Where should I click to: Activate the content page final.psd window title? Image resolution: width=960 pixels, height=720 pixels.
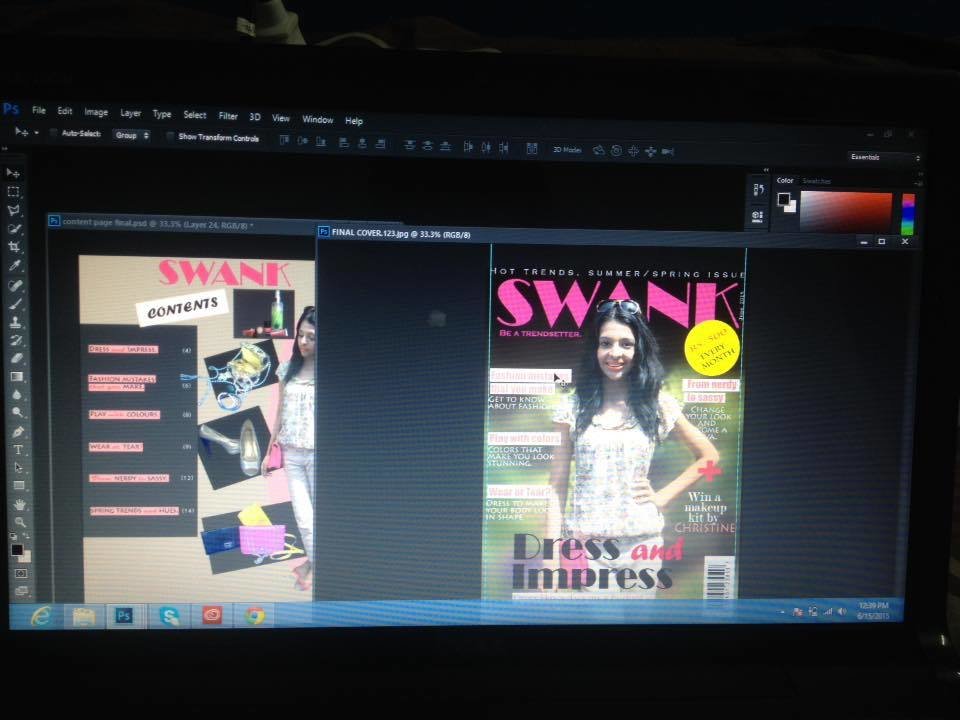point(158,223)
